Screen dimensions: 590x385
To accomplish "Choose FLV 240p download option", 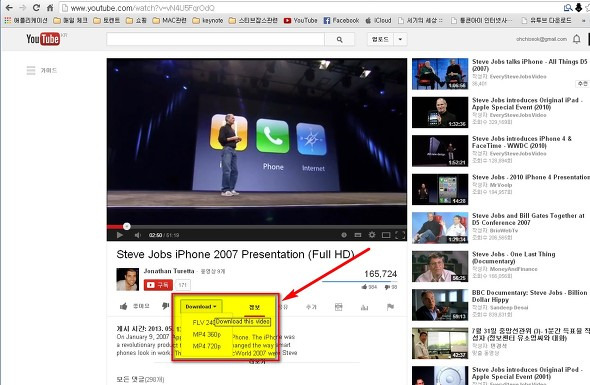I will tap(203, 323).
